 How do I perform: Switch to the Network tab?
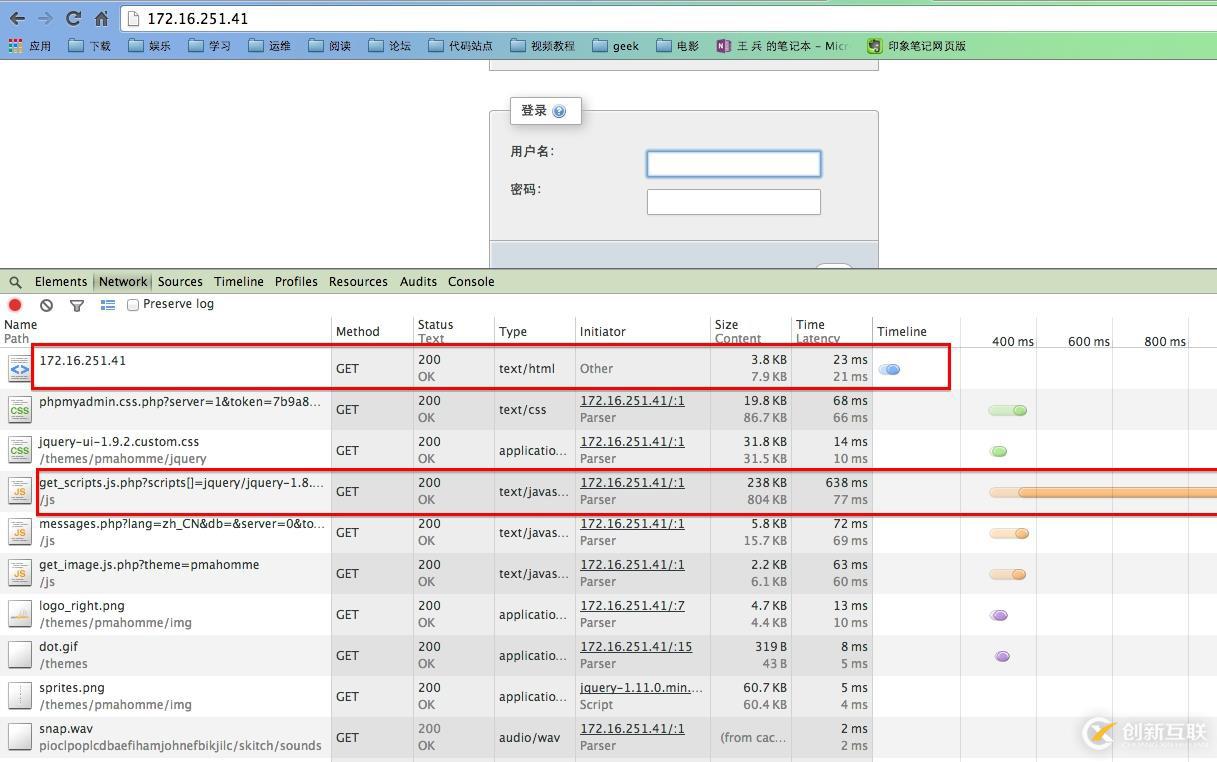coord(123,282)
